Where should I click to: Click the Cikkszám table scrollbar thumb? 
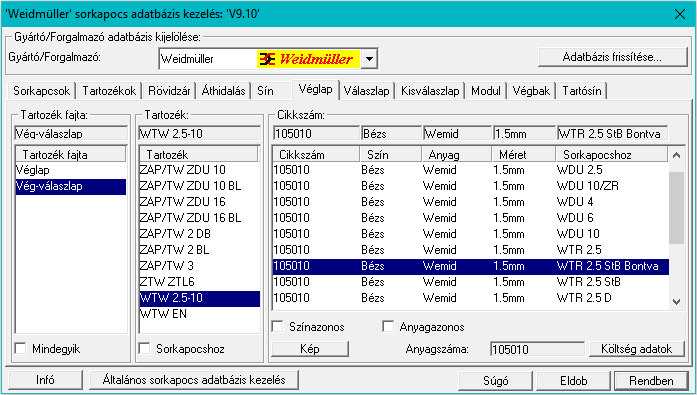coord(677,208)
